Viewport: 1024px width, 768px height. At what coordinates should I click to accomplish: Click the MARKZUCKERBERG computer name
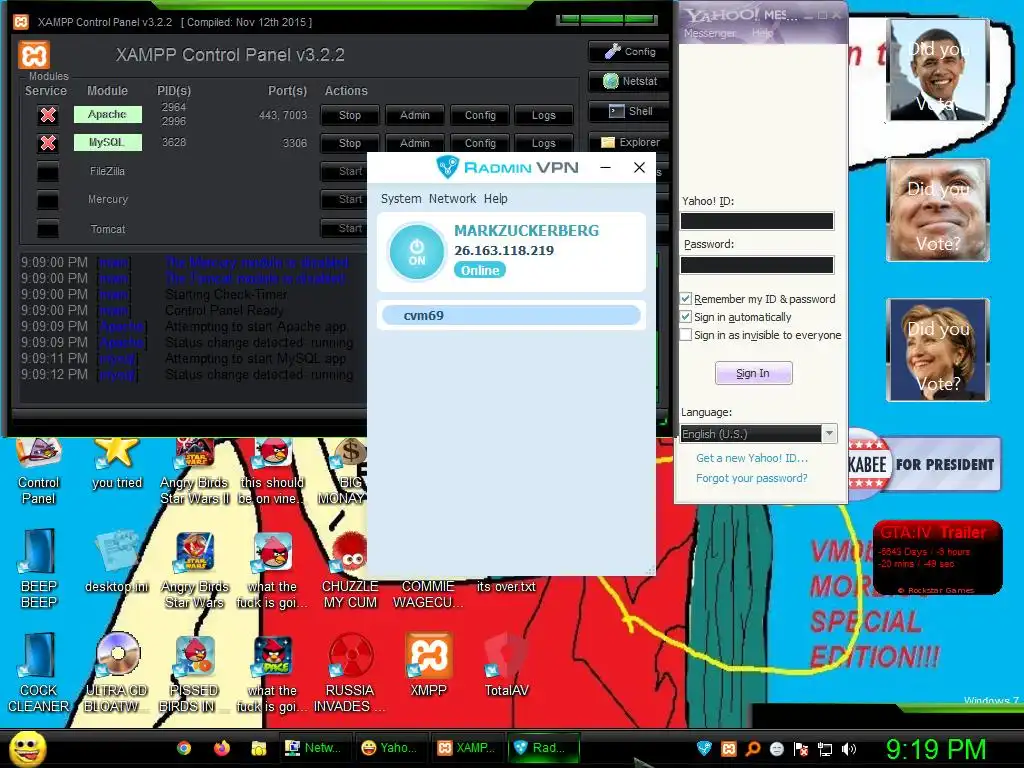[526, 231]
